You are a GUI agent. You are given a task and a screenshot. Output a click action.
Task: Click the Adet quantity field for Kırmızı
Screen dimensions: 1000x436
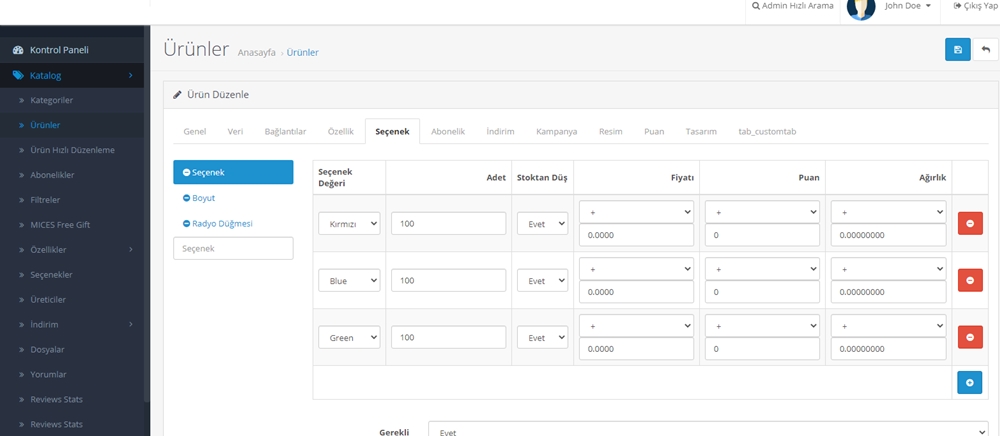pyautogui.click(x=448, y=224)
